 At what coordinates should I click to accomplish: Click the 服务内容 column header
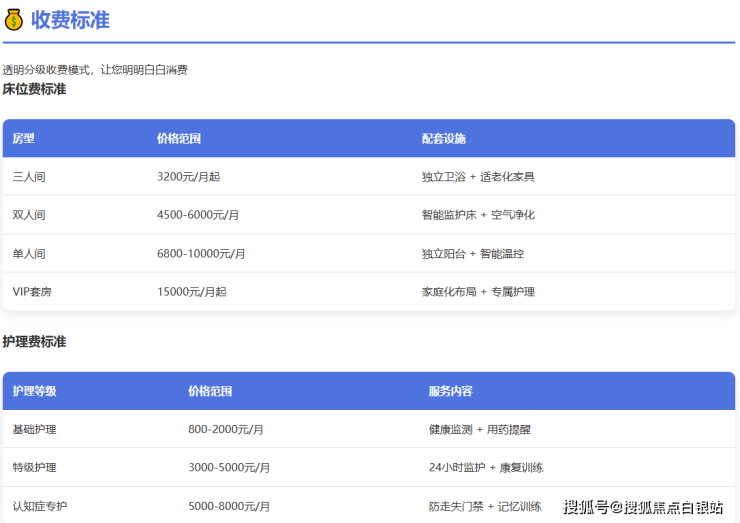pos(450,391)
